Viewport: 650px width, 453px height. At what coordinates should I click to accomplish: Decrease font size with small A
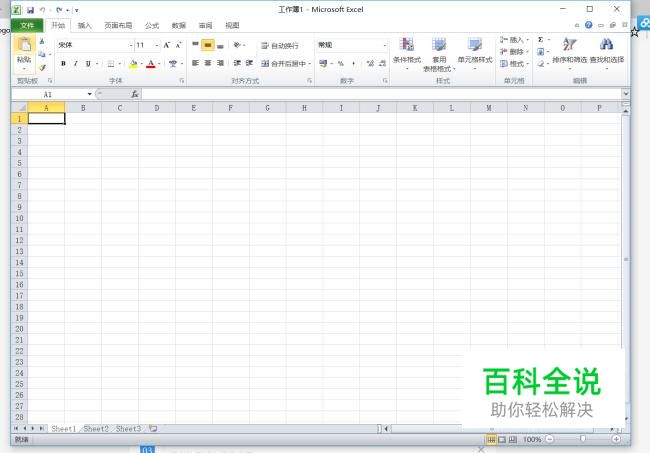[179, 45]
